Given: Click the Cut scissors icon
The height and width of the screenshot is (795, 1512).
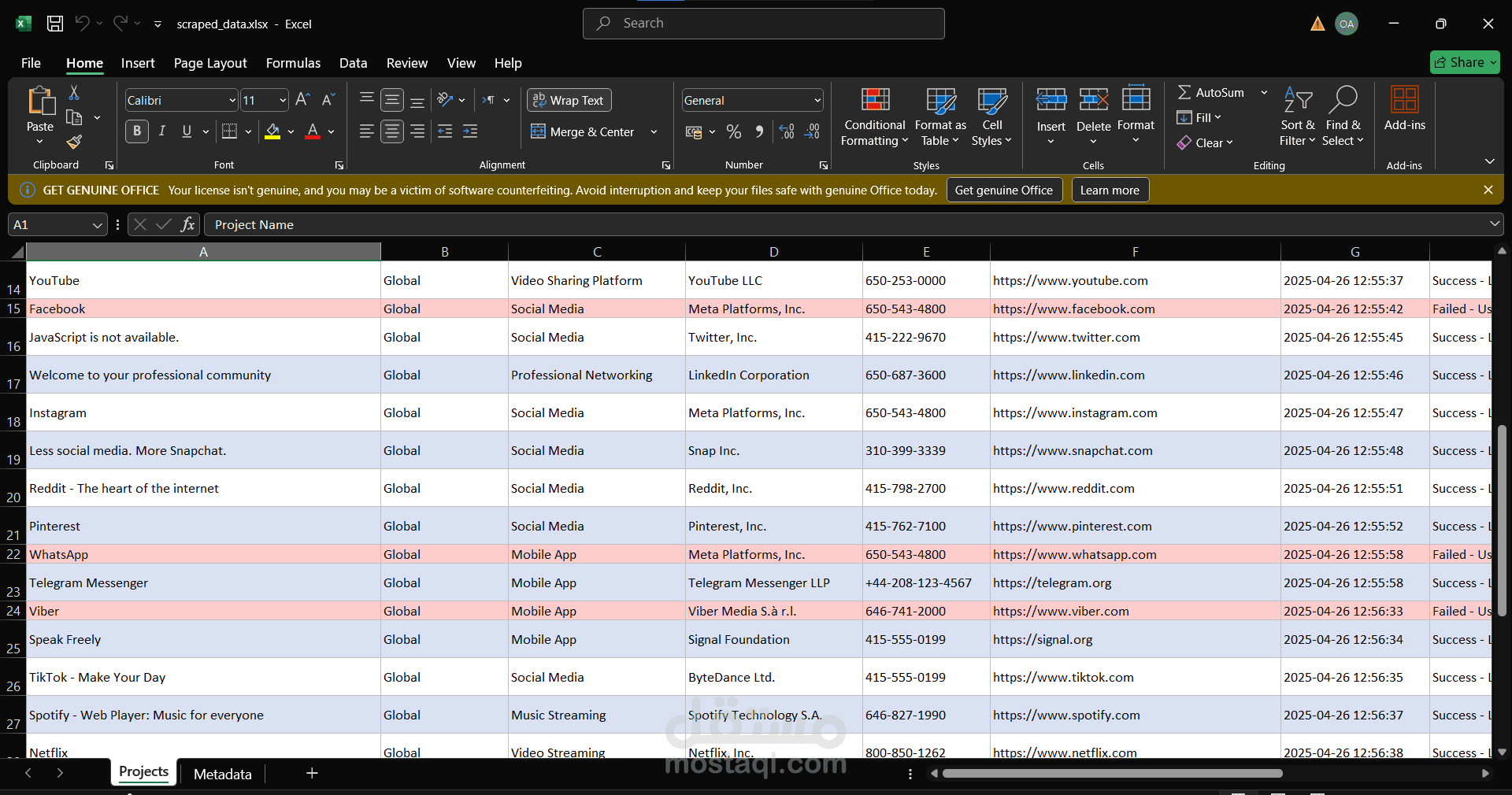Looking at the screenshot, I should (74, 93).
